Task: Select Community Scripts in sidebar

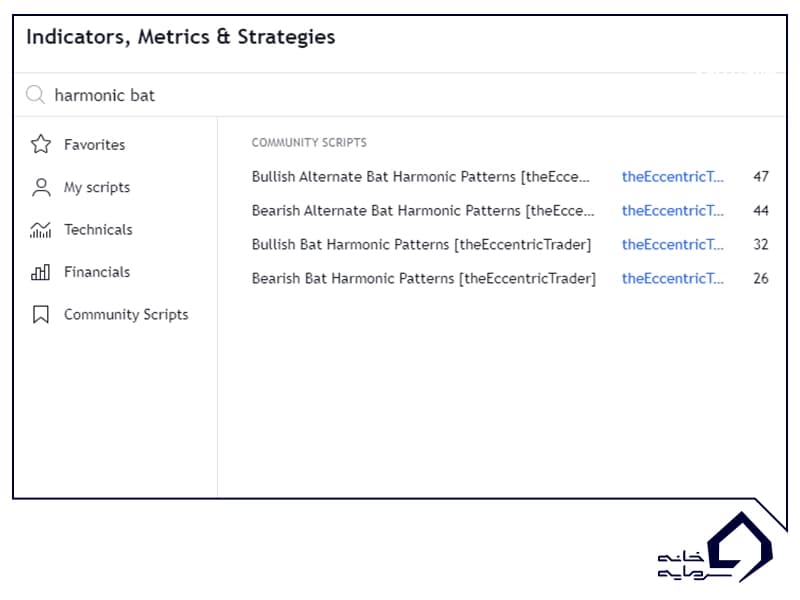Action: tap(126, 315)
